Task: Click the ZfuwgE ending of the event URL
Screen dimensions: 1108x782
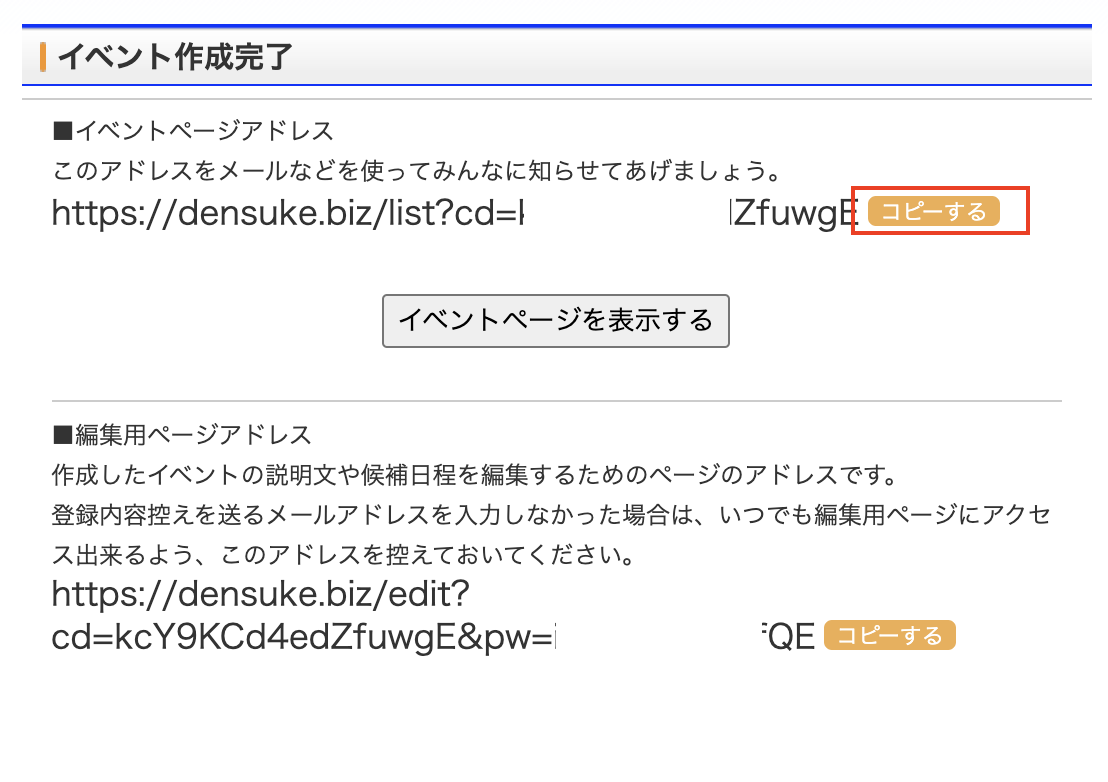Action: [x=795, y=212]
